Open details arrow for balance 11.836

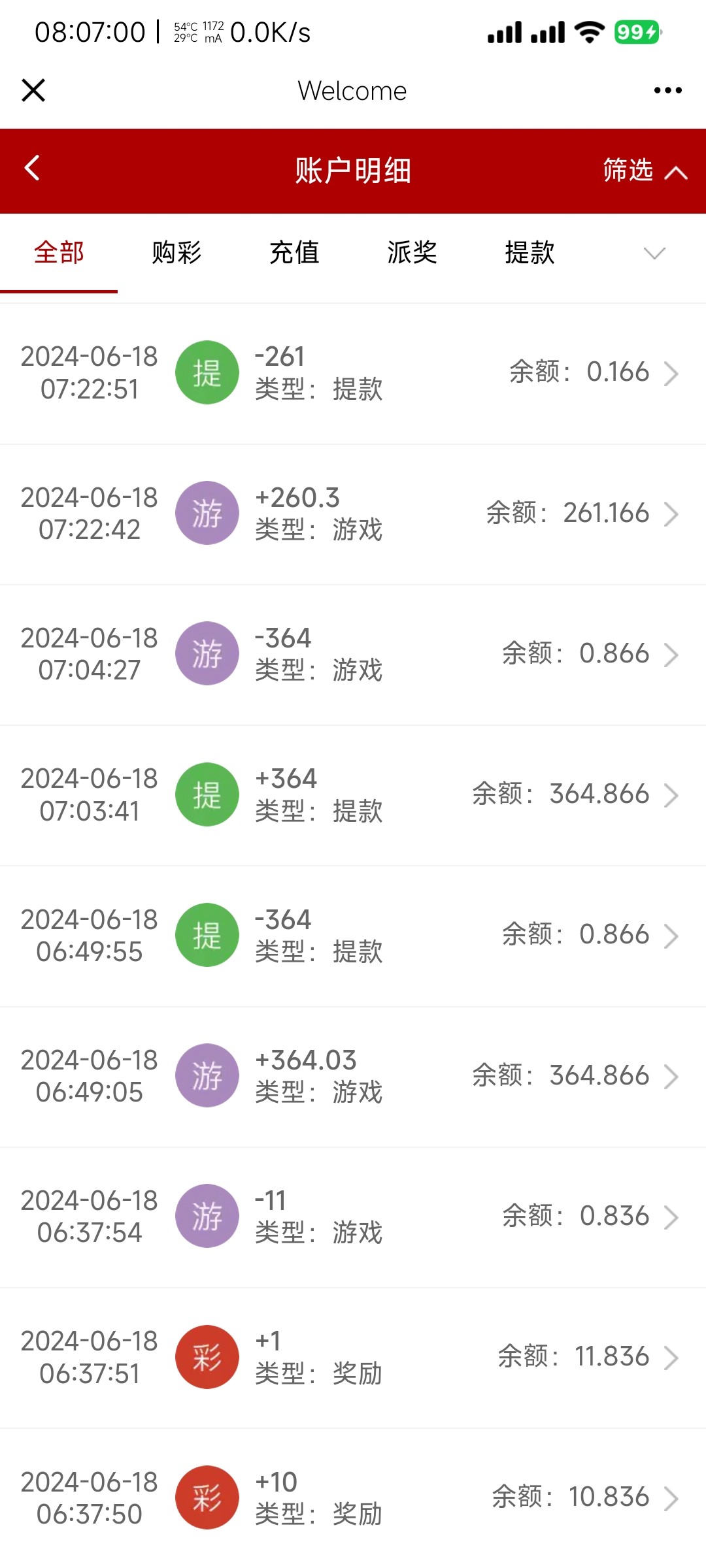671,1358
